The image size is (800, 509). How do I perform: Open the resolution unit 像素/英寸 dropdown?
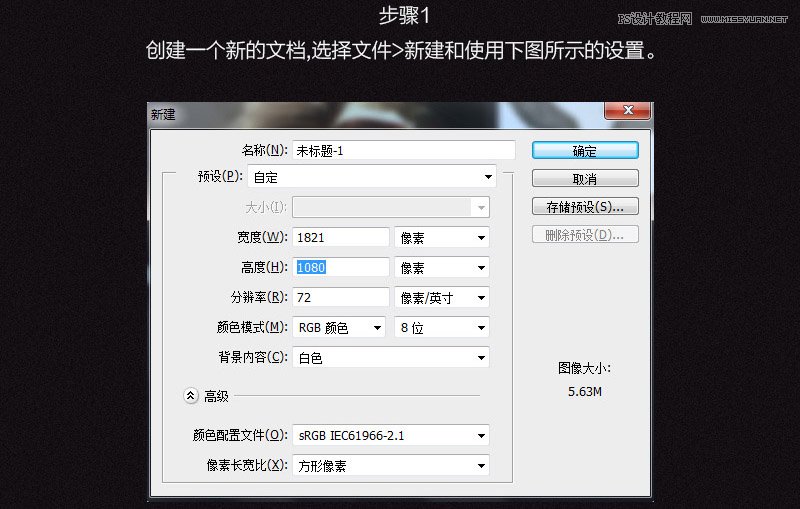coord(441,298)
